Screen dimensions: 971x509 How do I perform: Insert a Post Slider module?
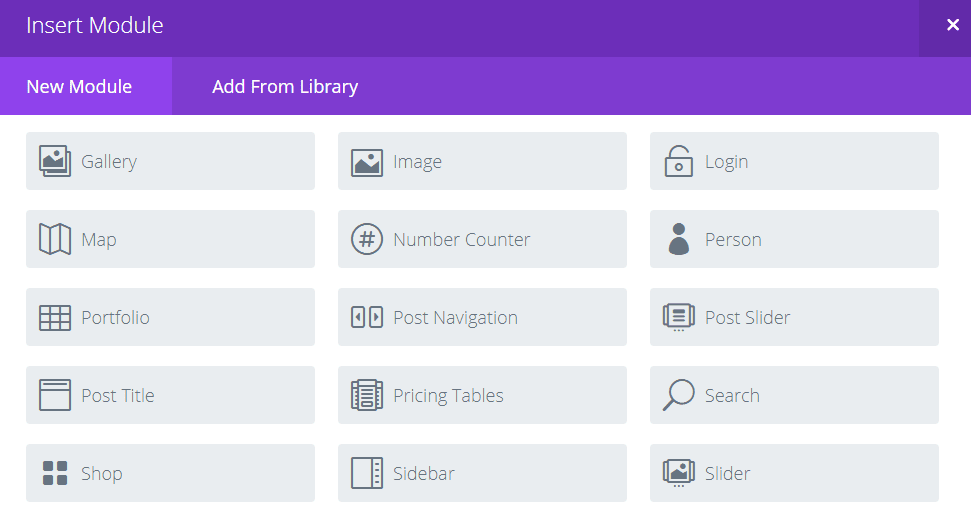pyautogui.click(x=794, y=318)
